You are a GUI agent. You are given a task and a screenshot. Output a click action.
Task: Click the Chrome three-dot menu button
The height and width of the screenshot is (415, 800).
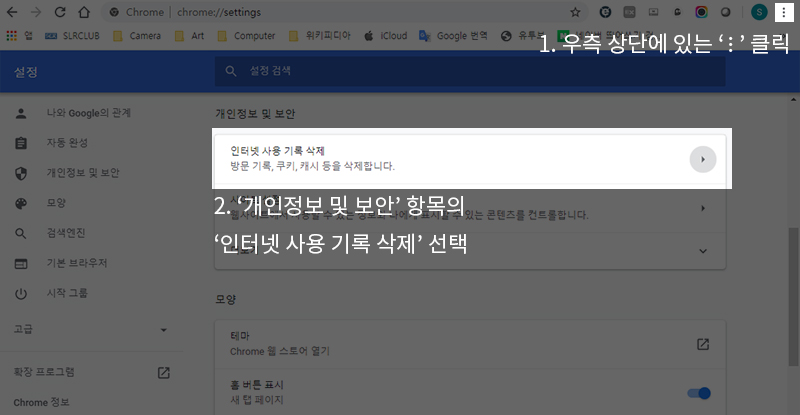point(783,12)
